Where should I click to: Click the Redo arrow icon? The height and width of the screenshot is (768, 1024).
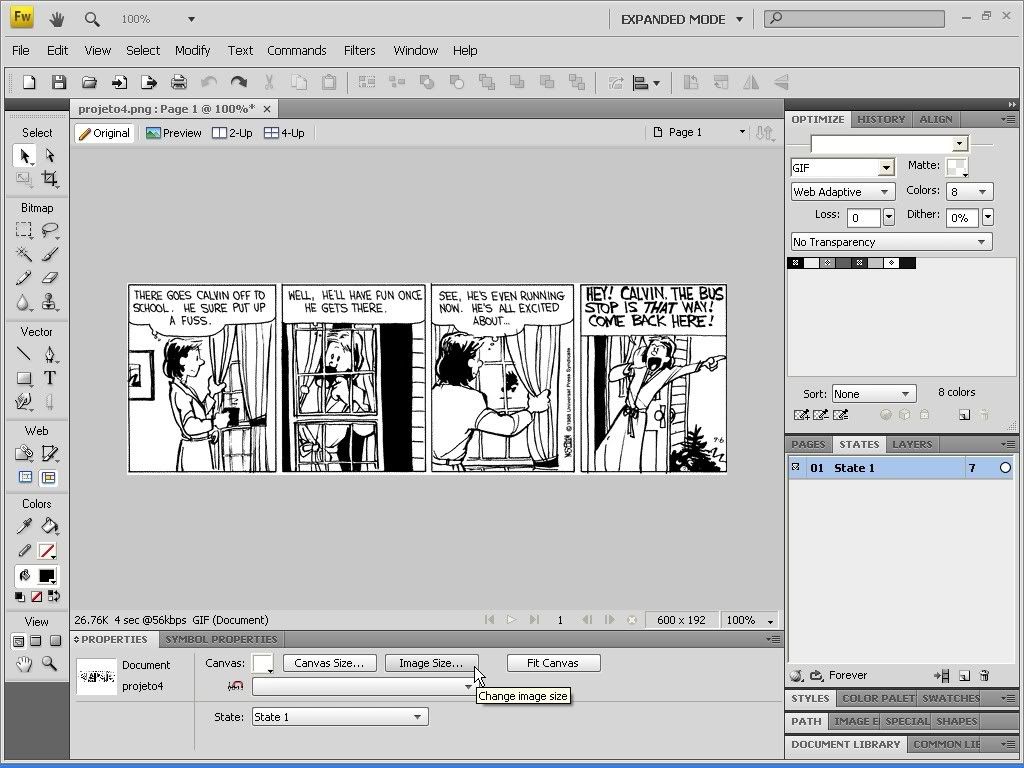pos(239,82)
